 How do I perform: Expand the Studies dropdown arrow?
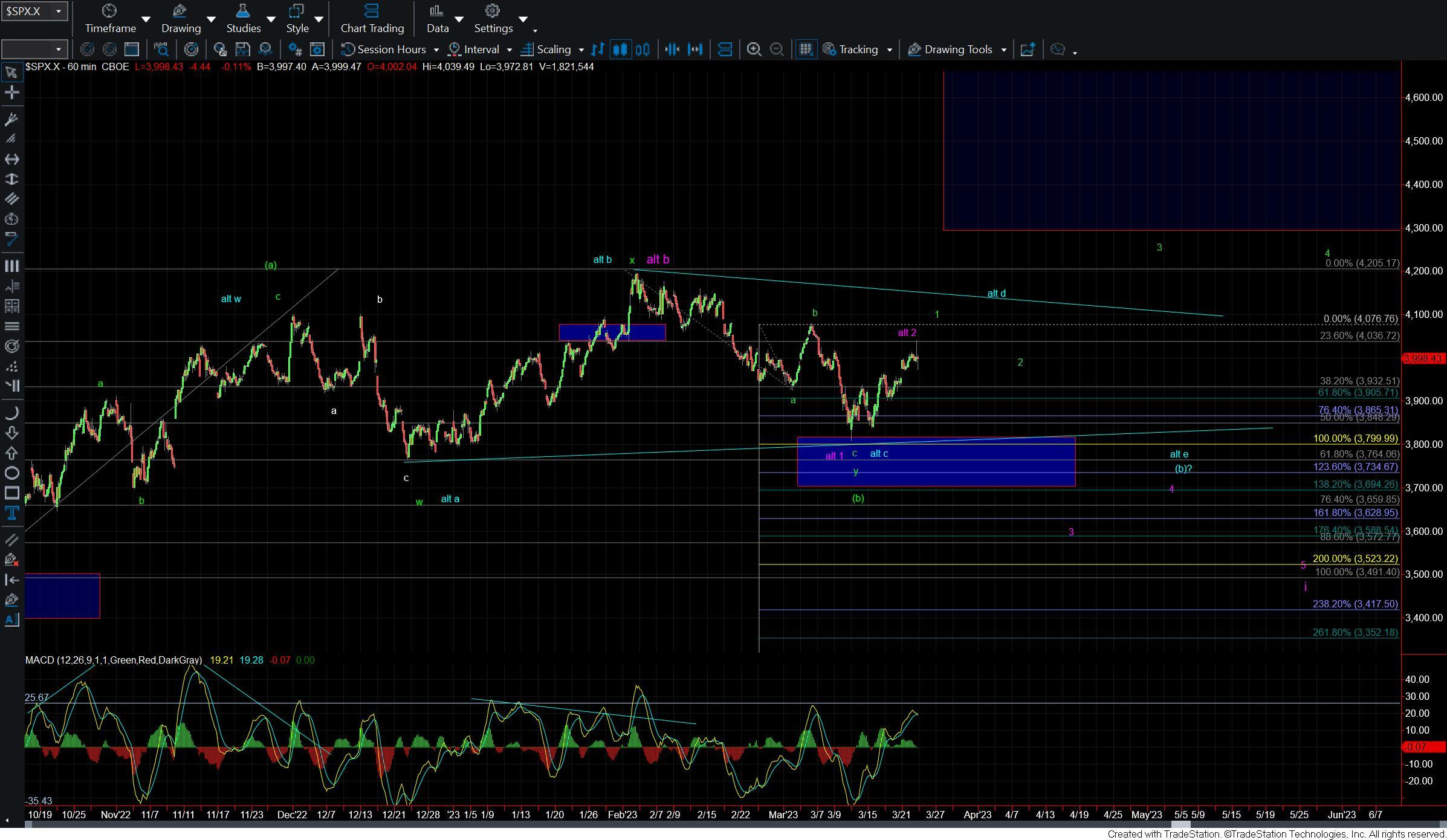(x=271, y=19)
